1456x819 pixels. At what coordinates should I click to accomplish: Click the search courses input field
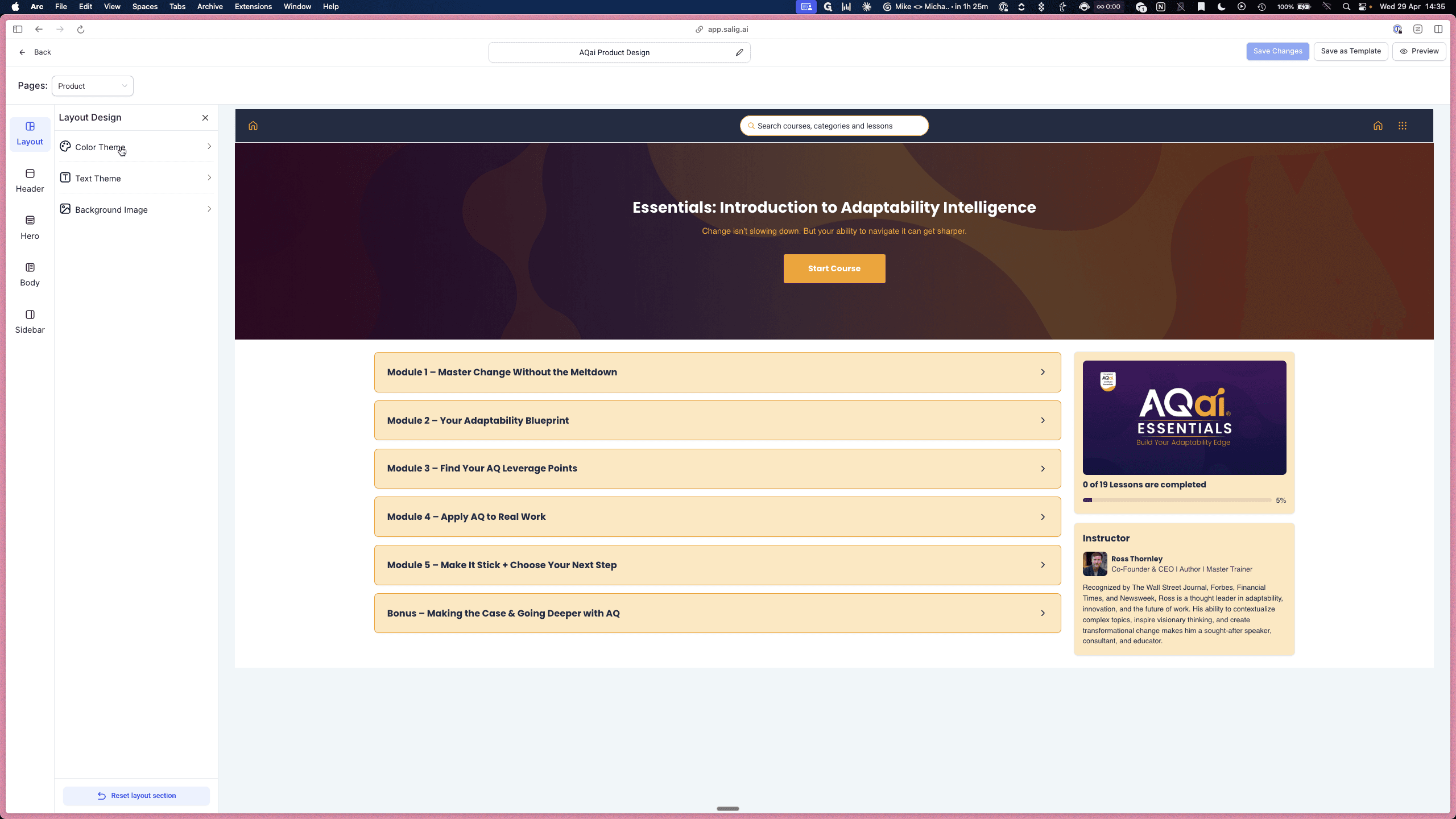point(834,126)
